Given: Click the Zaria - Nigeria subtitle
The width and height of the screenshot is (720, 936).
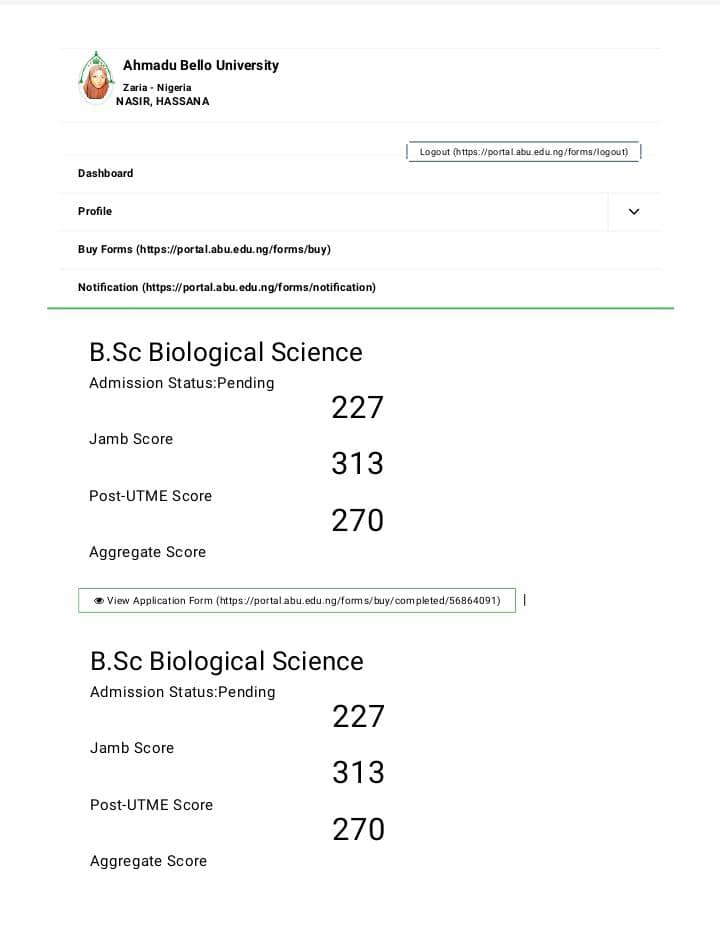Looking at the screenshot, I should pos(164,87).
